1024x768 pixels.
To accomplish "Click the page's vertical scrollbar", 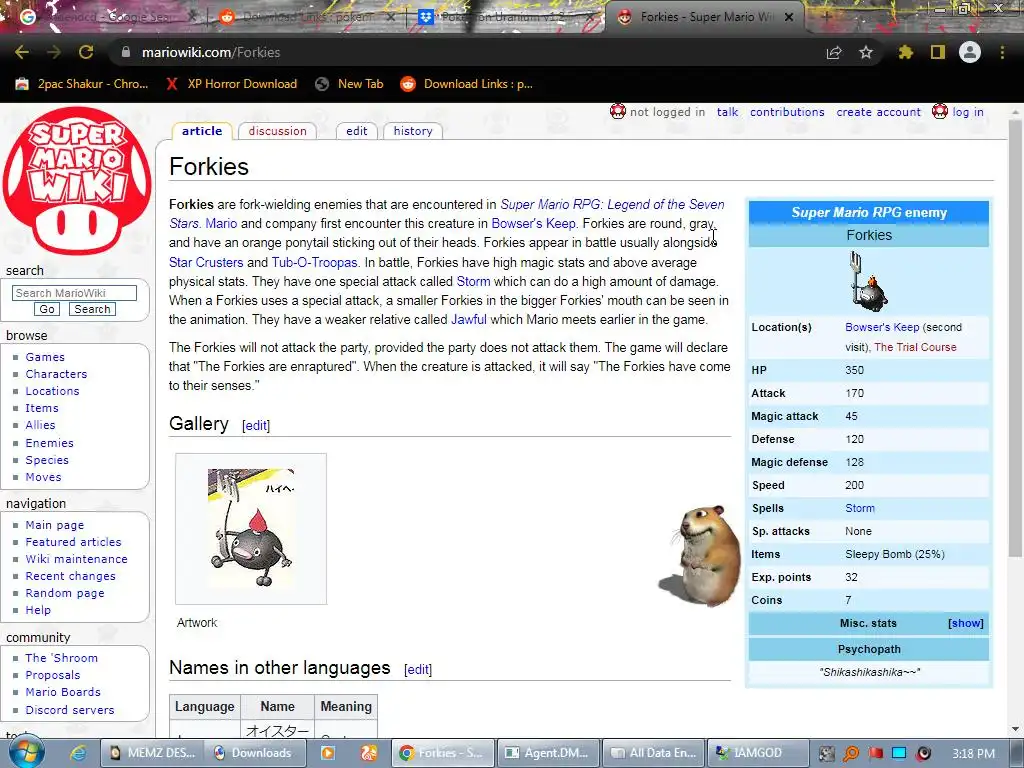I will point(1016,340).
